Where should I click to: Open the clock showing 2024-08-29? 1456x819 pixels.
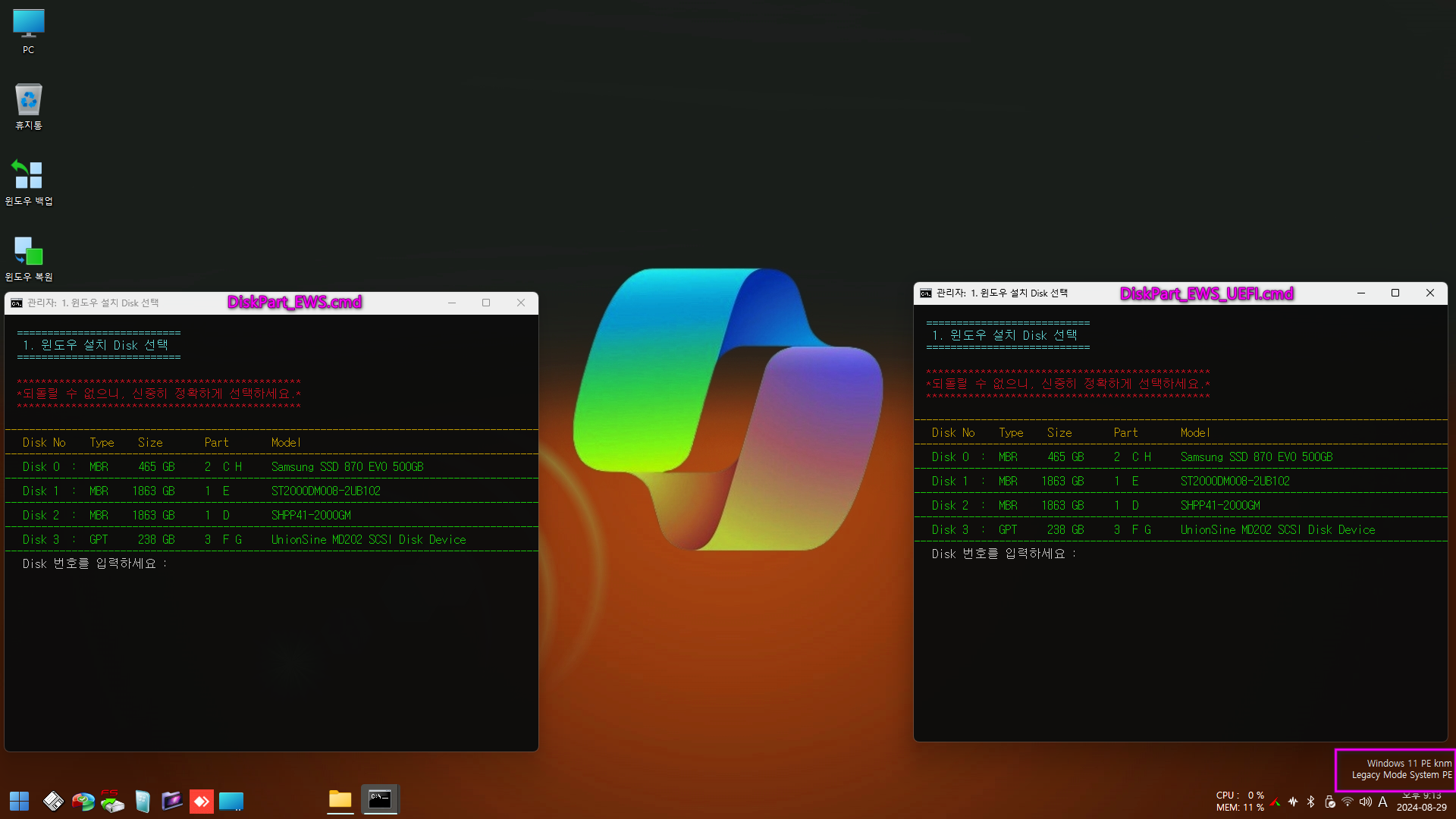click(x=1422, y=802)
